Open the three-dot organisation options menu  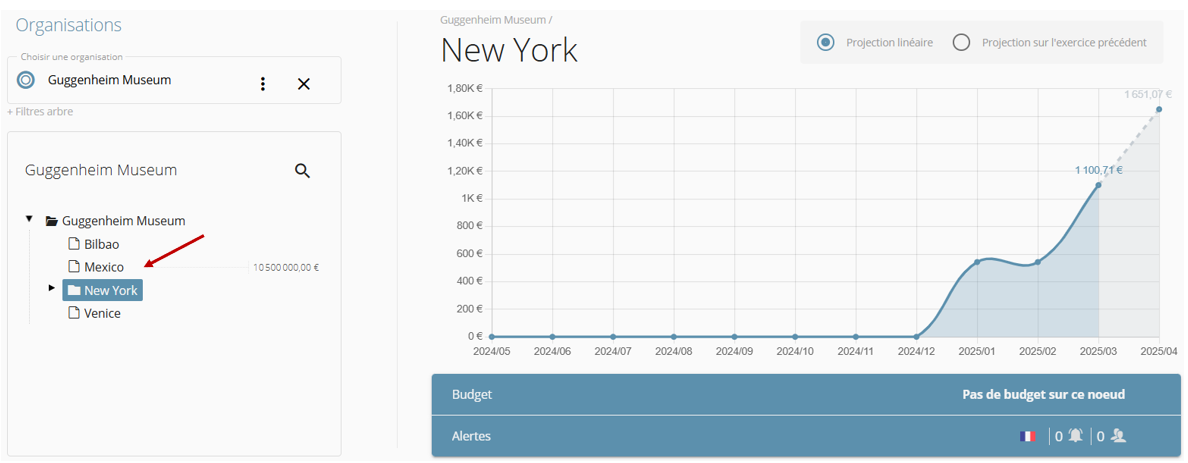[263, 84]
